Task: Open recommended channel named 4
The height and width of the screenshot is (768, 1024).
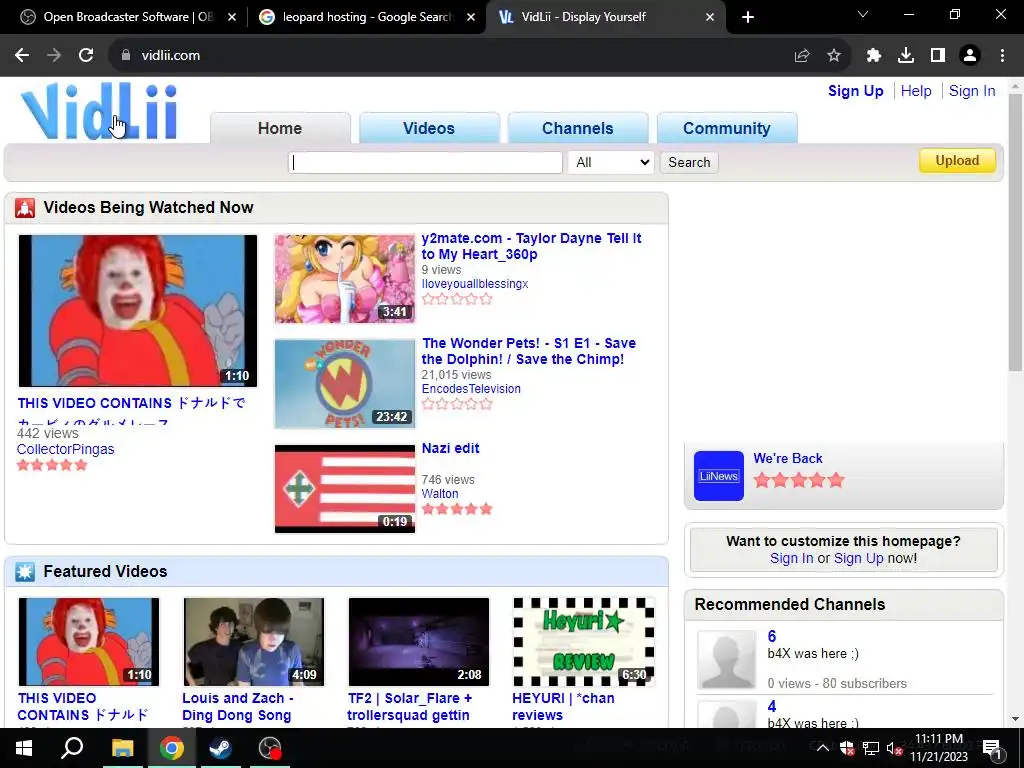Action: click(x=772, y=707)
